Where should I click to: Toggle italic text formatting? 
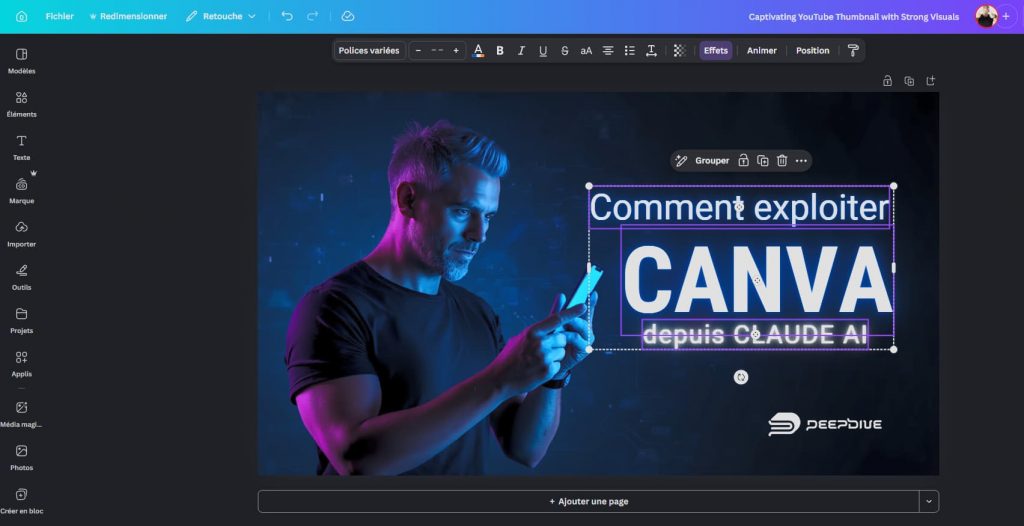click(x=521, y=51)
